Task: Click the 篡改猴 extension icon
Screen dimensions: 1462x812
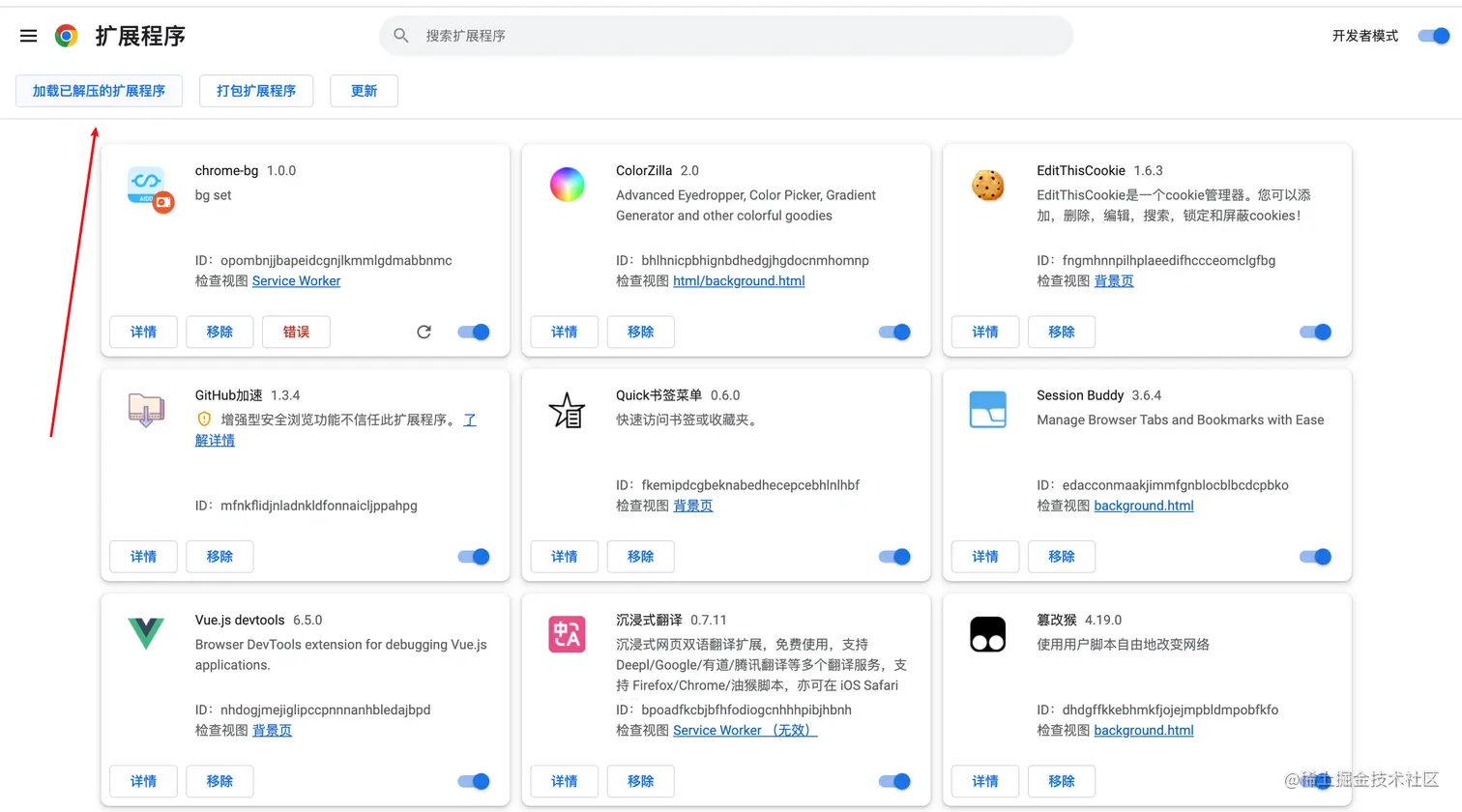Action: tap(988, 634)
